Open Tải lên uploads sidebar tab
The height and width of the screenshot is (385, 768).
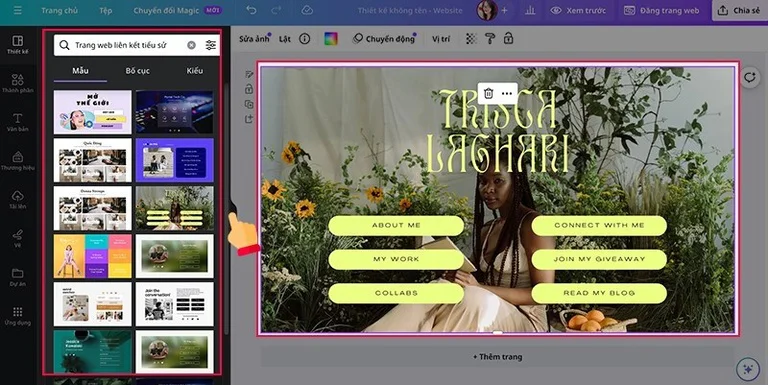18,199
